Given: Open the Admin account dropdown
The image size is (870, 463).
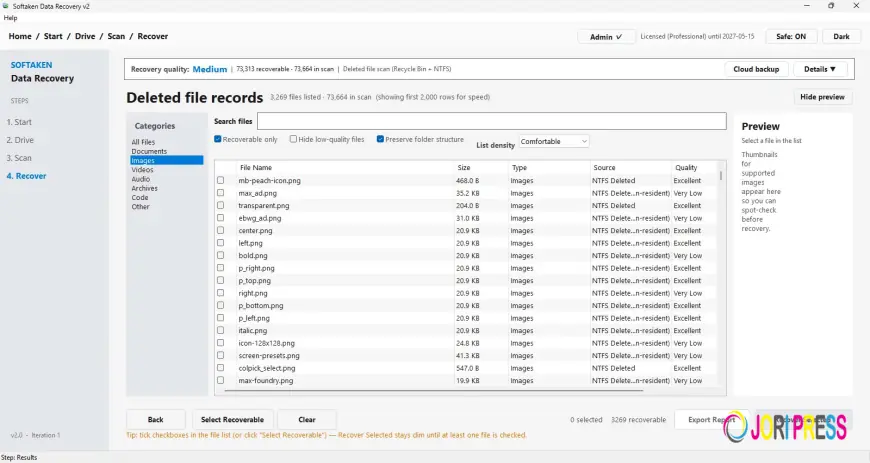Looking at the screenshot, I should click(x=606, y=37).
